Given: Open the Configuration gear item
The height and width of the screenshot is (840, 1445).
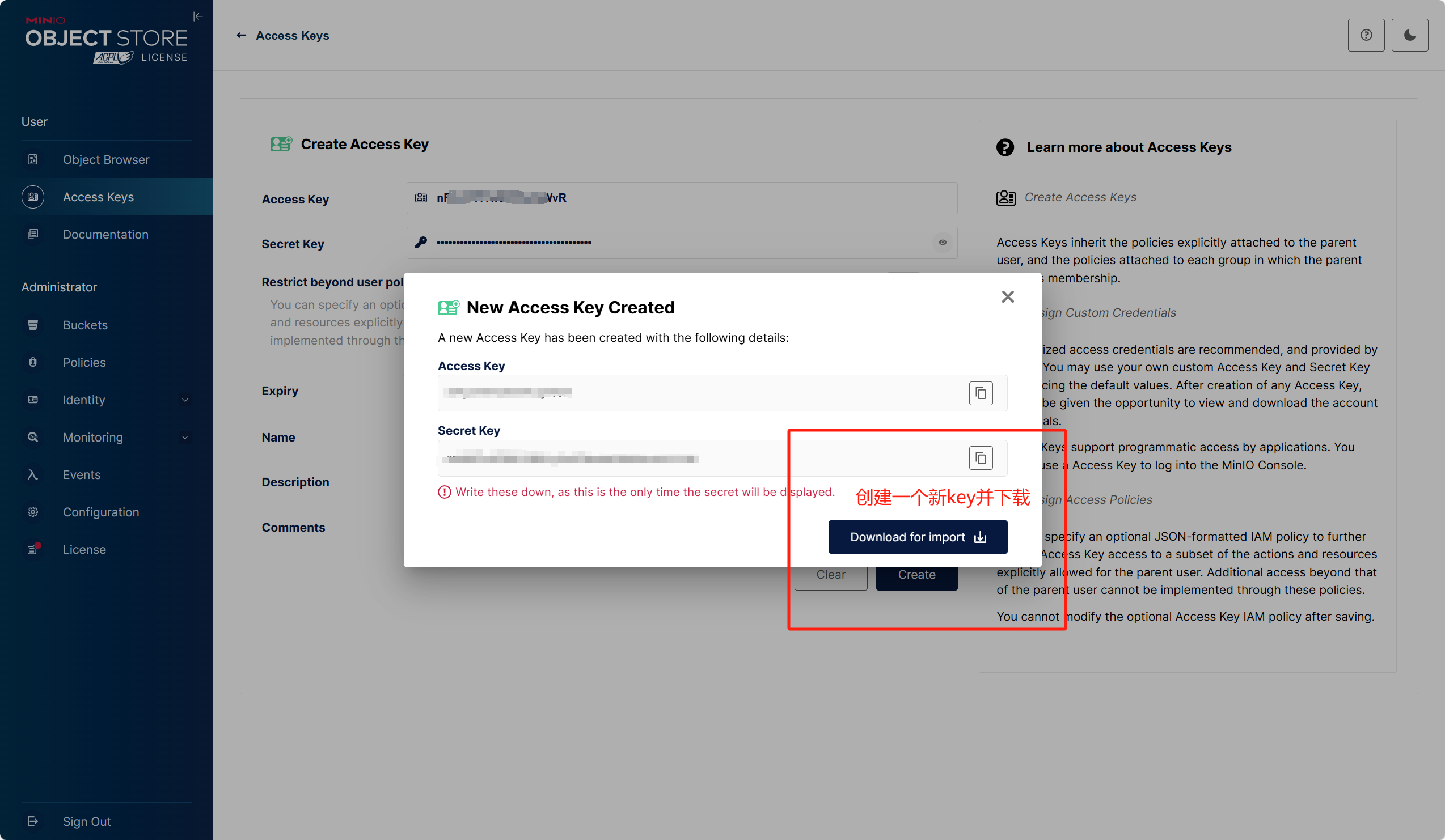Looking at the screenshot, I should [x=100, y=512].
